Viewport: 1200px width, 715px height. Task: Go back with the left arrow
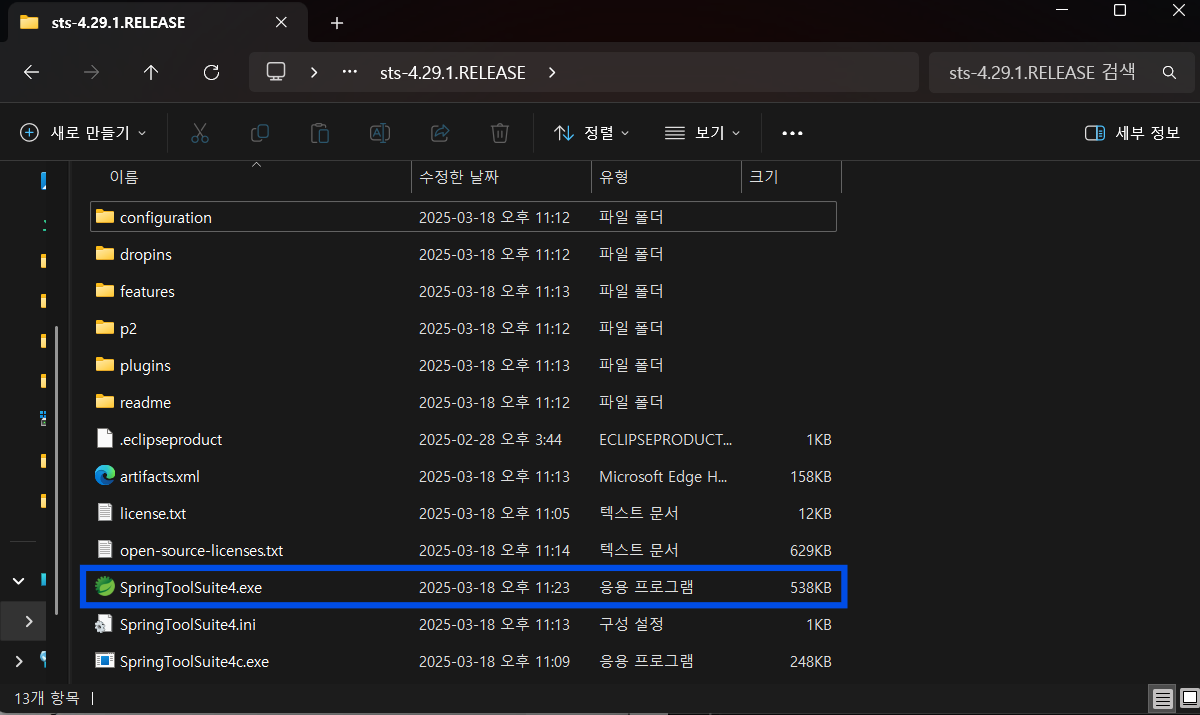point(31,72)
